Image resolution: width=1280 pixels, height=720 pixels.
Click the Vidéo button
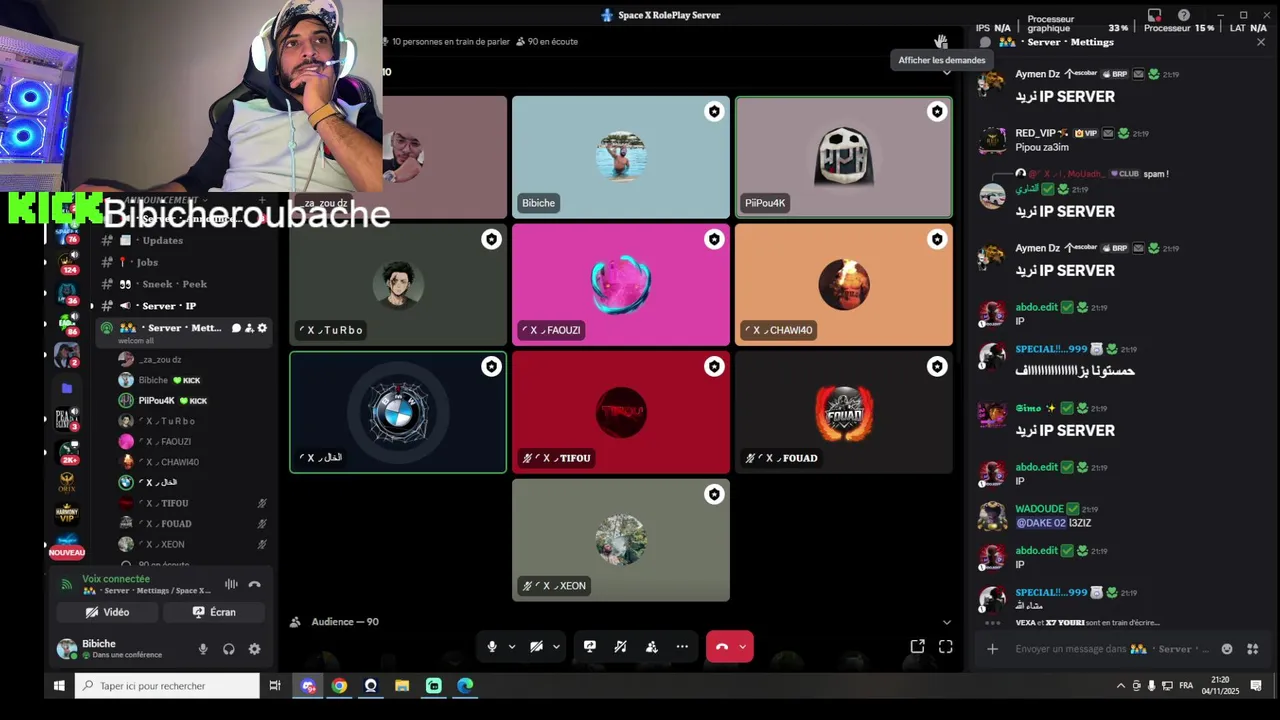107,612
